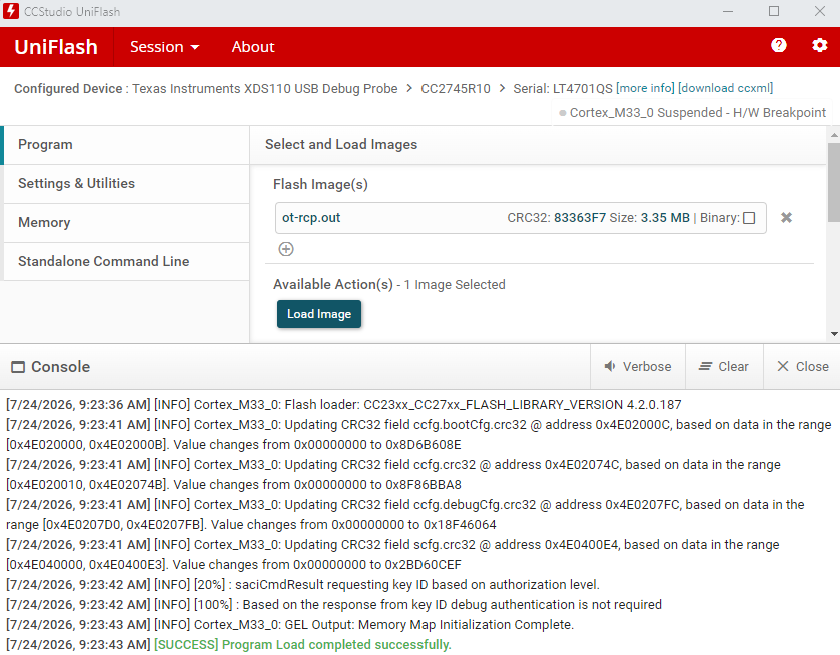
Task: Click the UniFlash lightning app icon
Action: click(11, 11)
